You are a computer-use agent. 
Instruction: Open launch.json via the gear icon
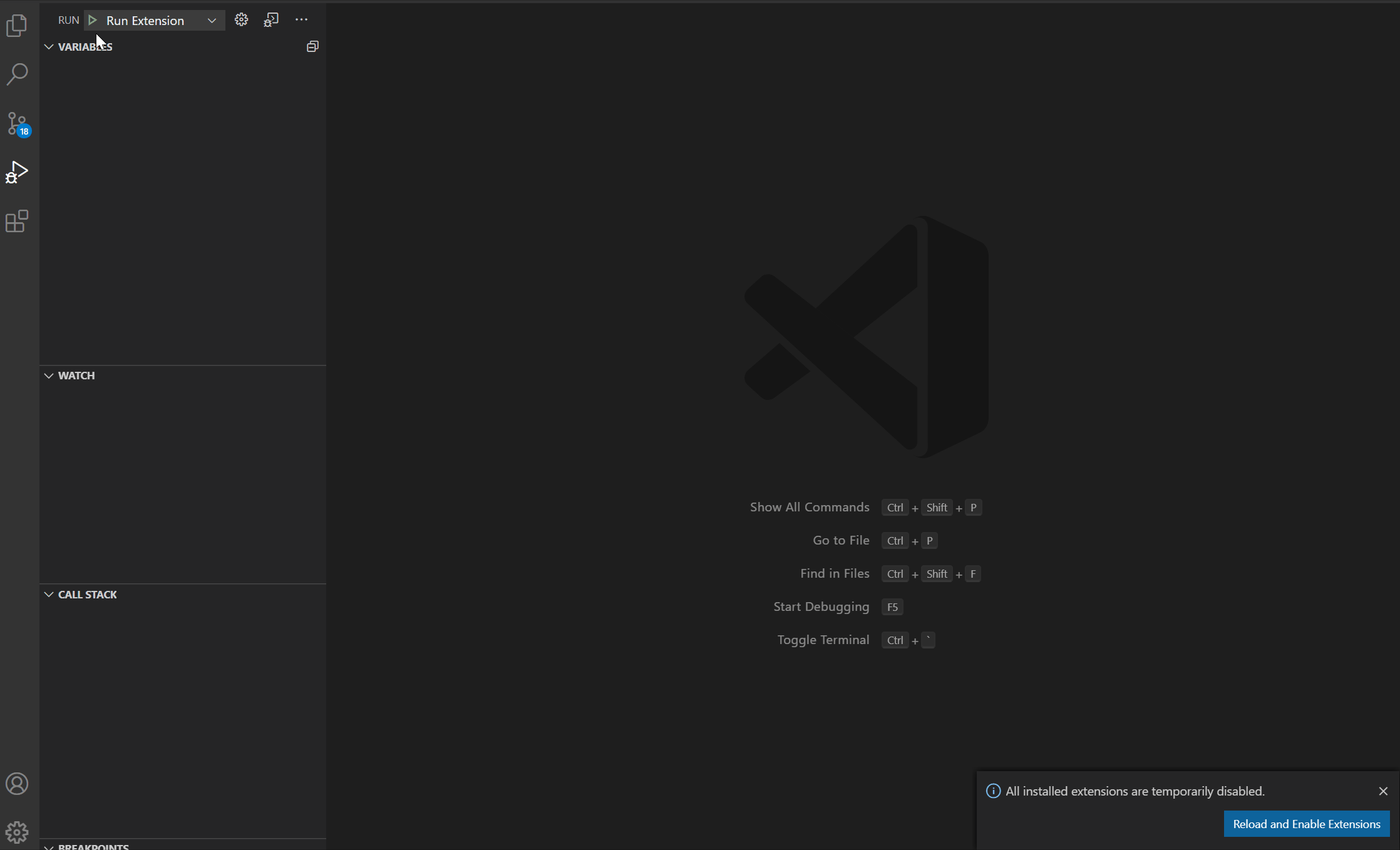pos(241,20)
